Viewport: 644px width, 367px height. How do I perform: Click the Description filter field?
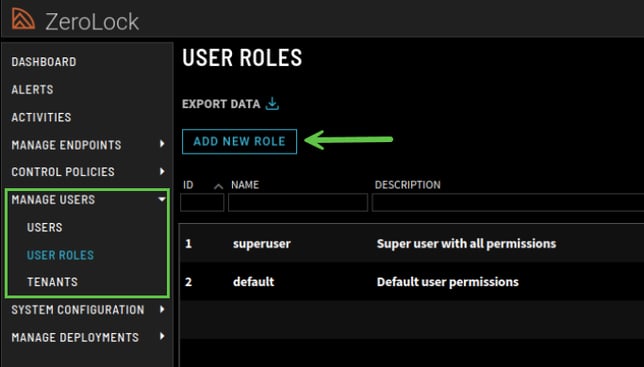point(508,203)
